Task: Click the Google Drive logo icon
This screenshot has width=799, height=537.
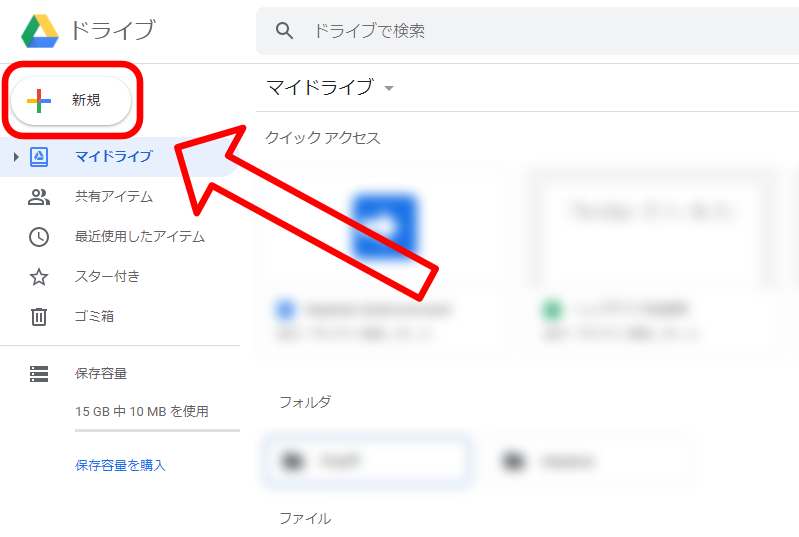Action: tap(40, 31)
